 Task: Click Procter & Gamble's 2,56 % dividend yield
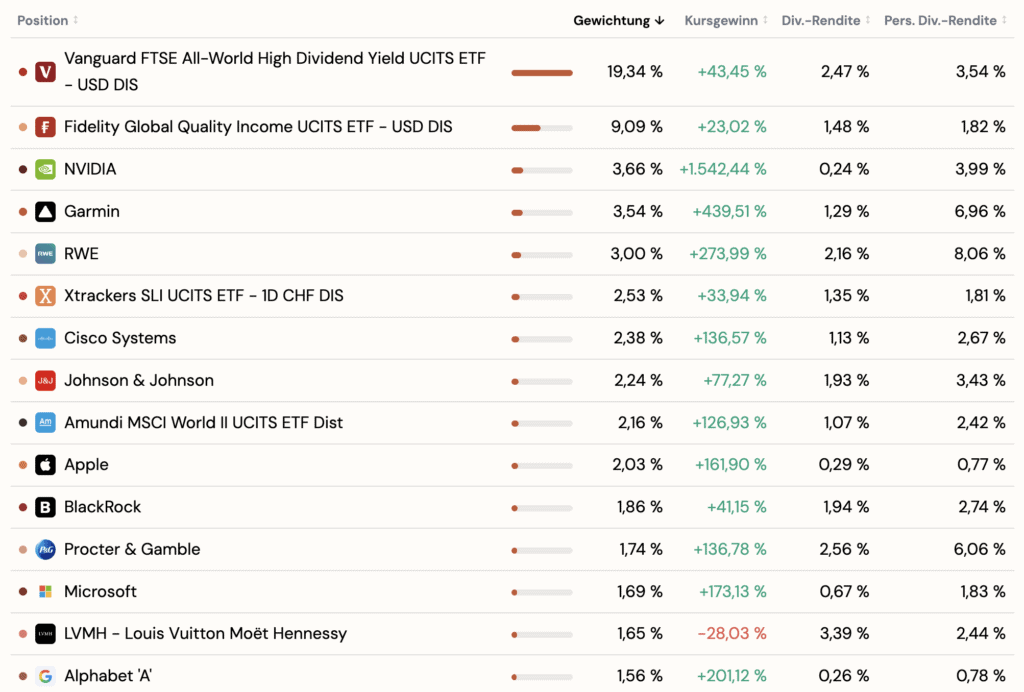point(844,549)
